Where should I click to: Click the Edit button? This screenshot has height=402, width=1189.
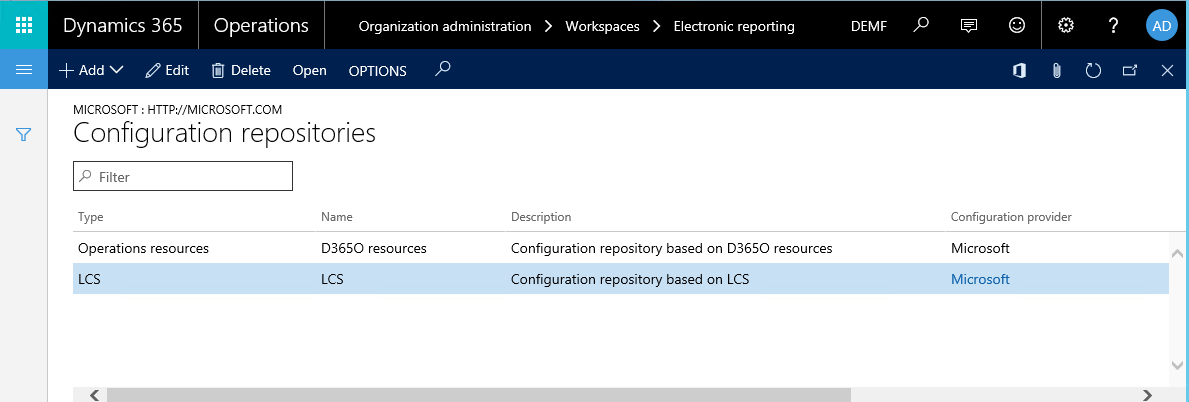pos(167,71)
